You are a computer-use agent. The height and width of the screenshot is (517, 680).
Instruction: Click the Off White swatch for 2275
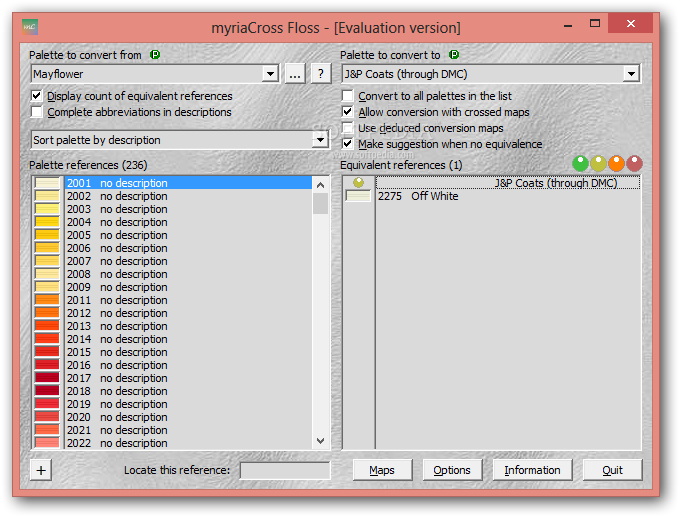(x=358, y=196)
